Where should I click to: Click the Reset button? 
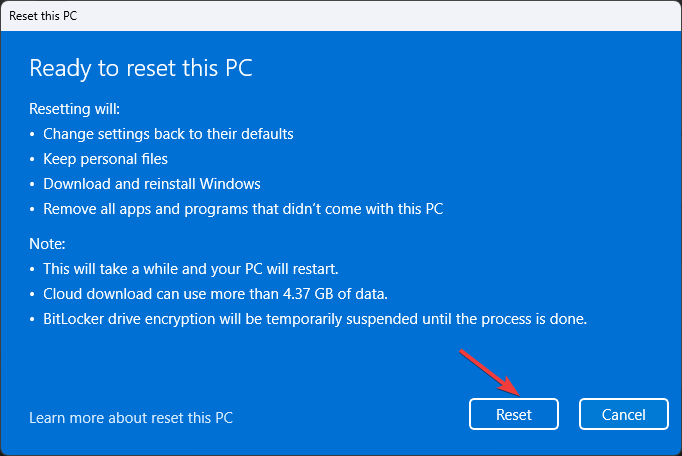pyautogui.click(x=513, y=414)
